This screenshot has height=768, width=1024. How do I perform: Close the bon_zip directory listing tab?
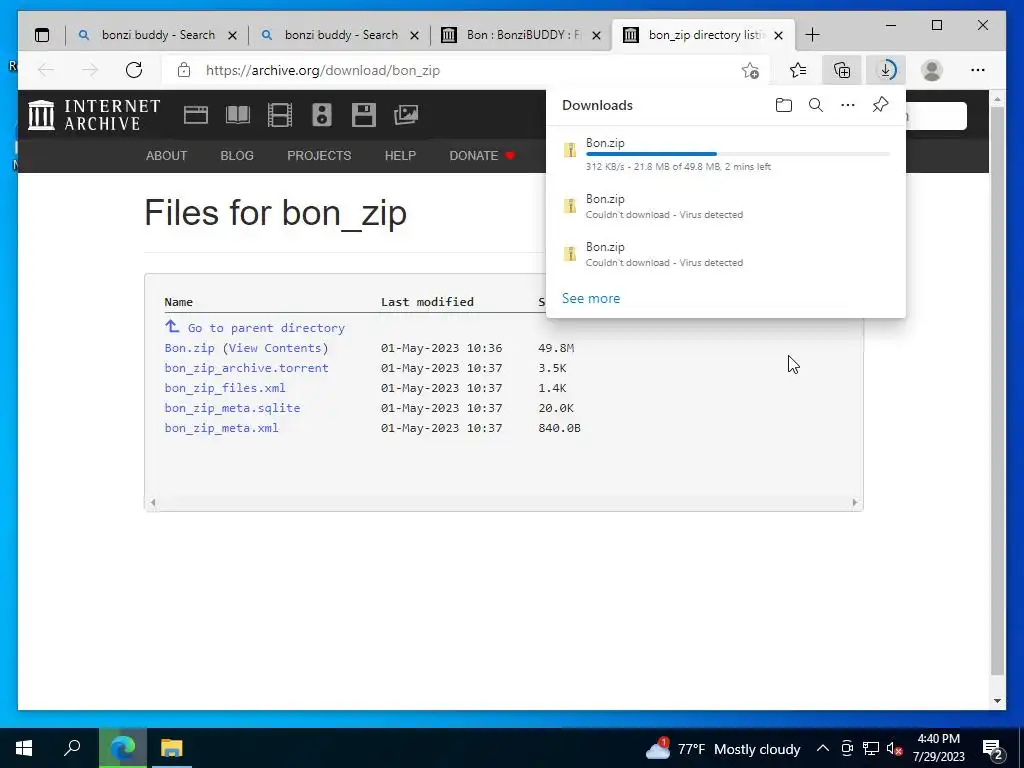[778, 35]
